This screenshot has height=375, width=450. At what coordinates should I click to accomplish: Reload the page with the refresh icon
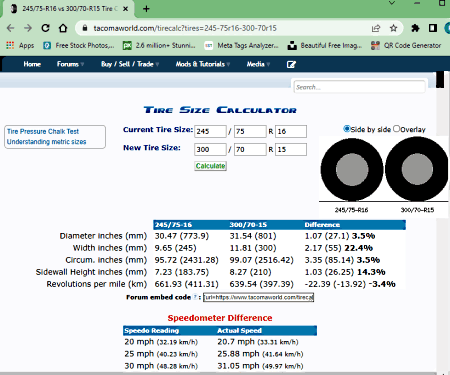(45, 28)
